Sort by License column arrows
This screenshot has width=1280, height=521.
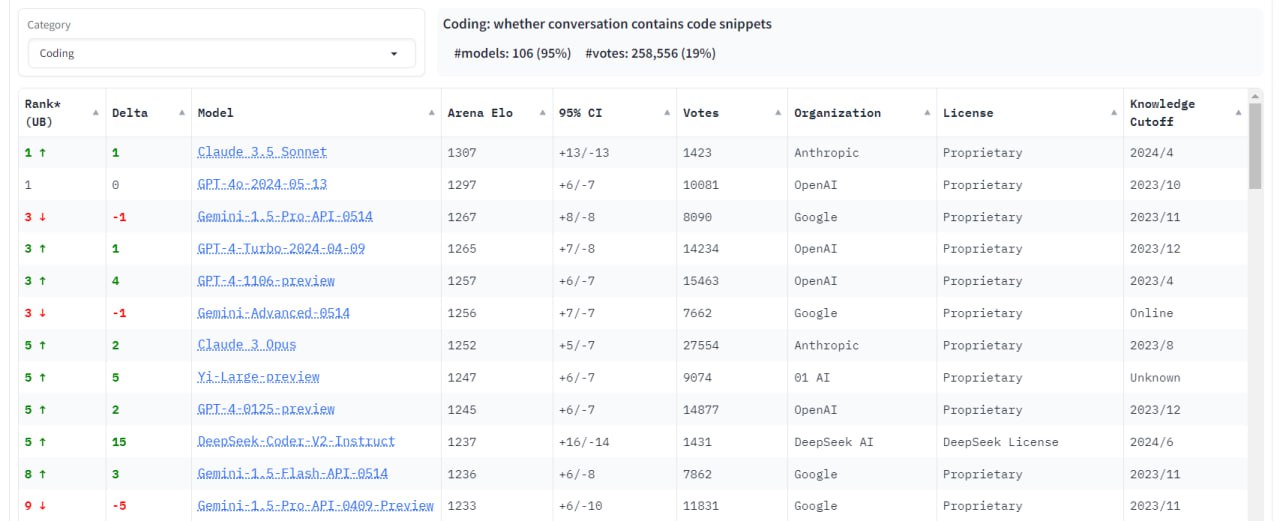[x=1114, y=113]
